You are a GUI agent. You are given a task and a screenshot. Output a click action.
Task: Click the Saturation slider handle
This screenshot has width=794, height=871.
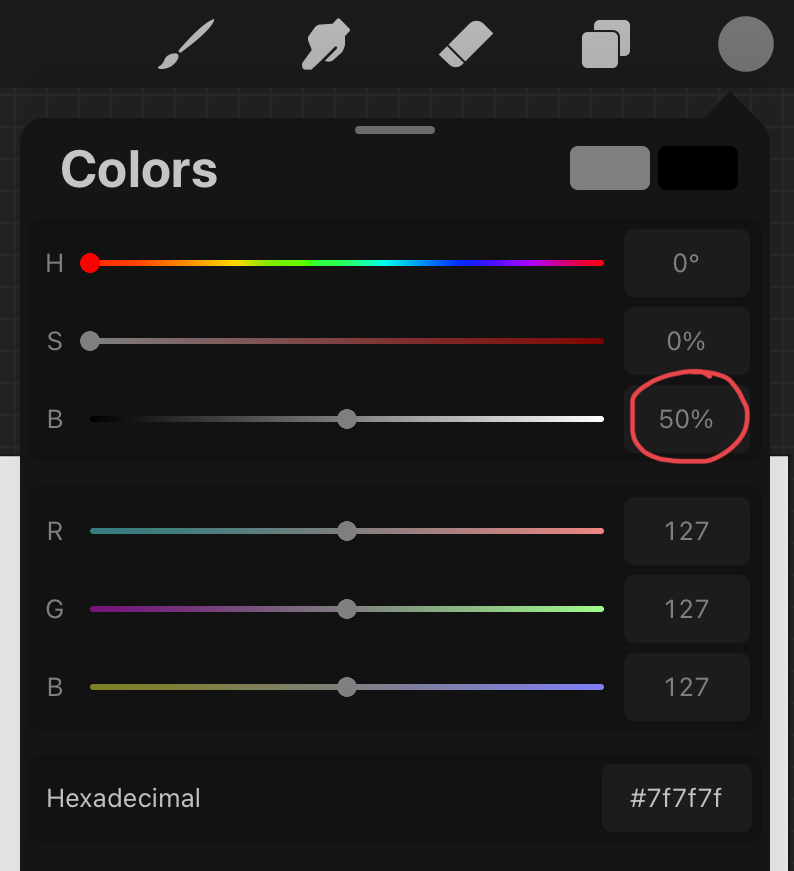click(90, 341)
